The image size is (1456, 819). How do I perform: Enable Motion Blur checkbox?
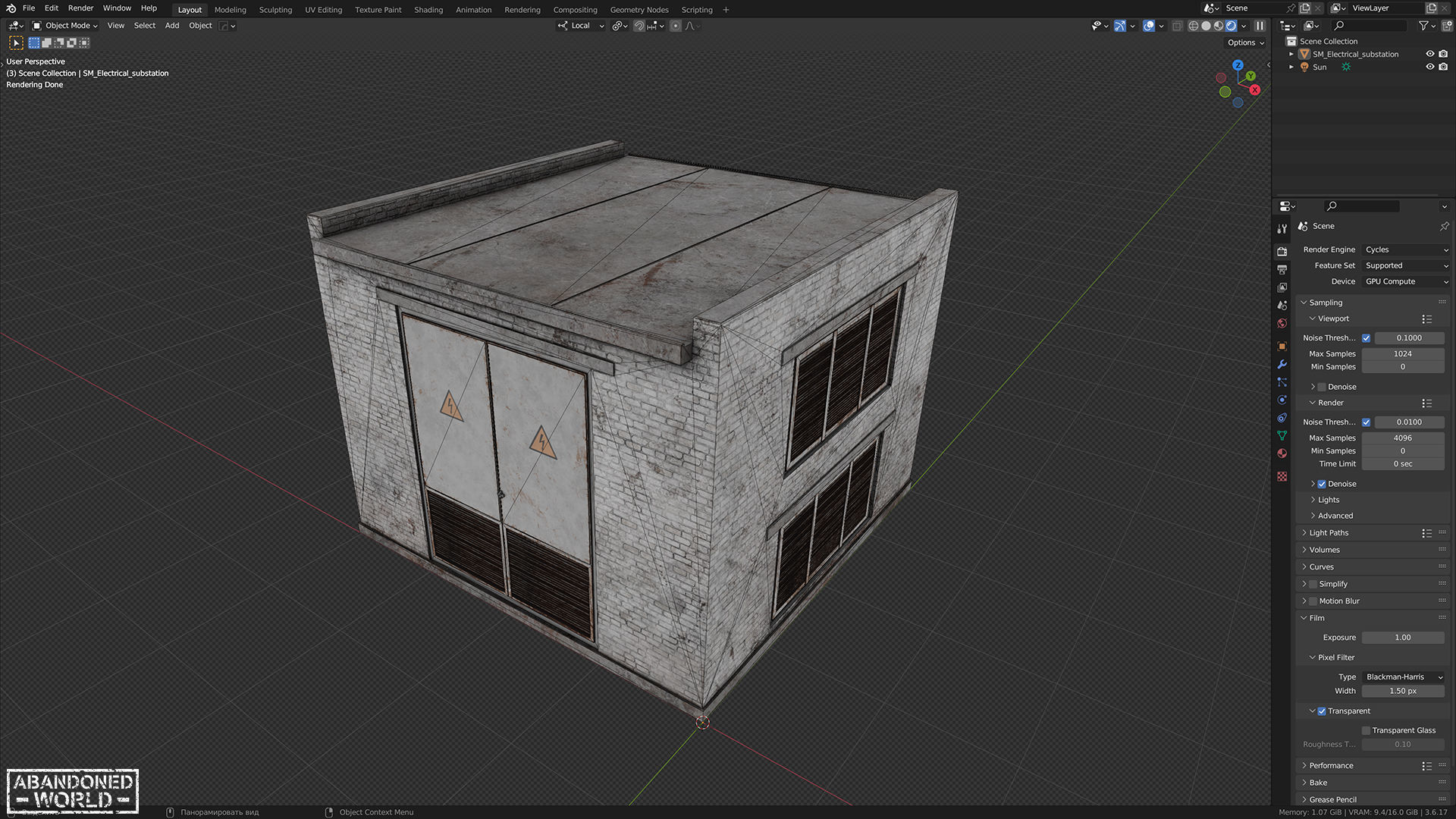click(1313, 601)
